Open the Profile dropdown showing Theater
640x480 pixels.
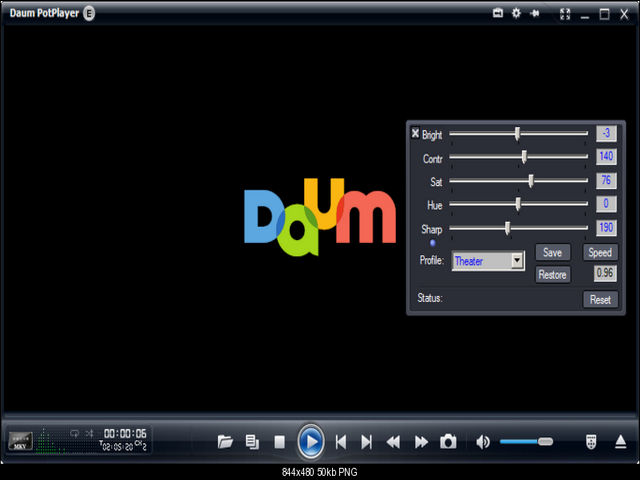click(488, 261)
